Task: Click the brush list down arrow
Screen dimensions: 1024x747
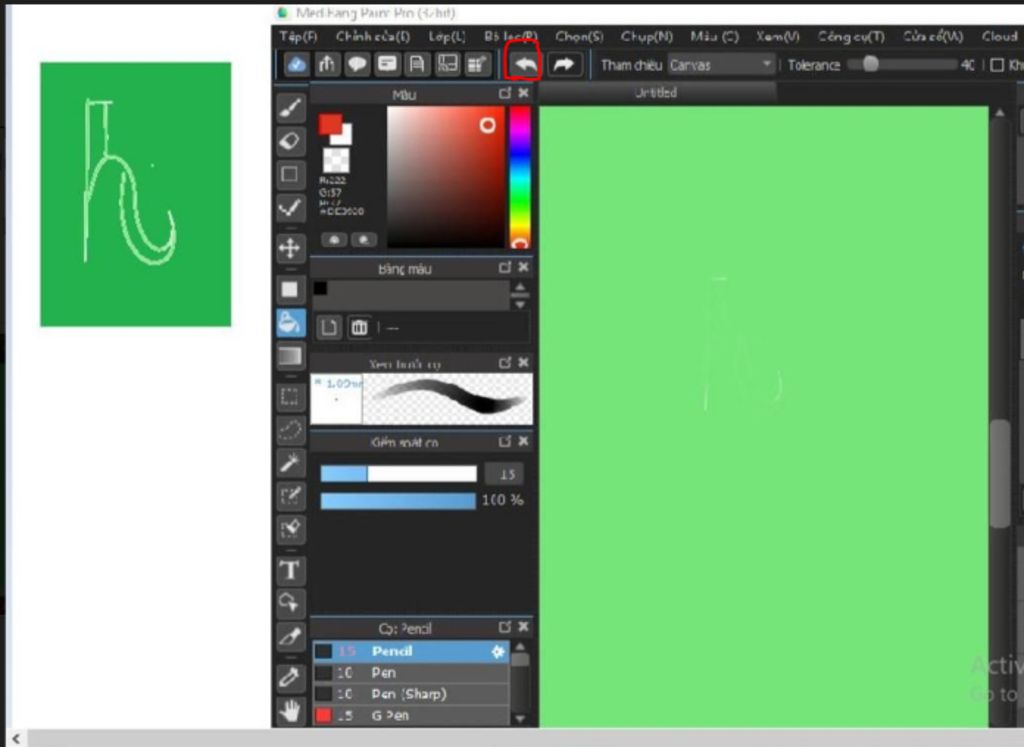Action: [x=520, y=718]
